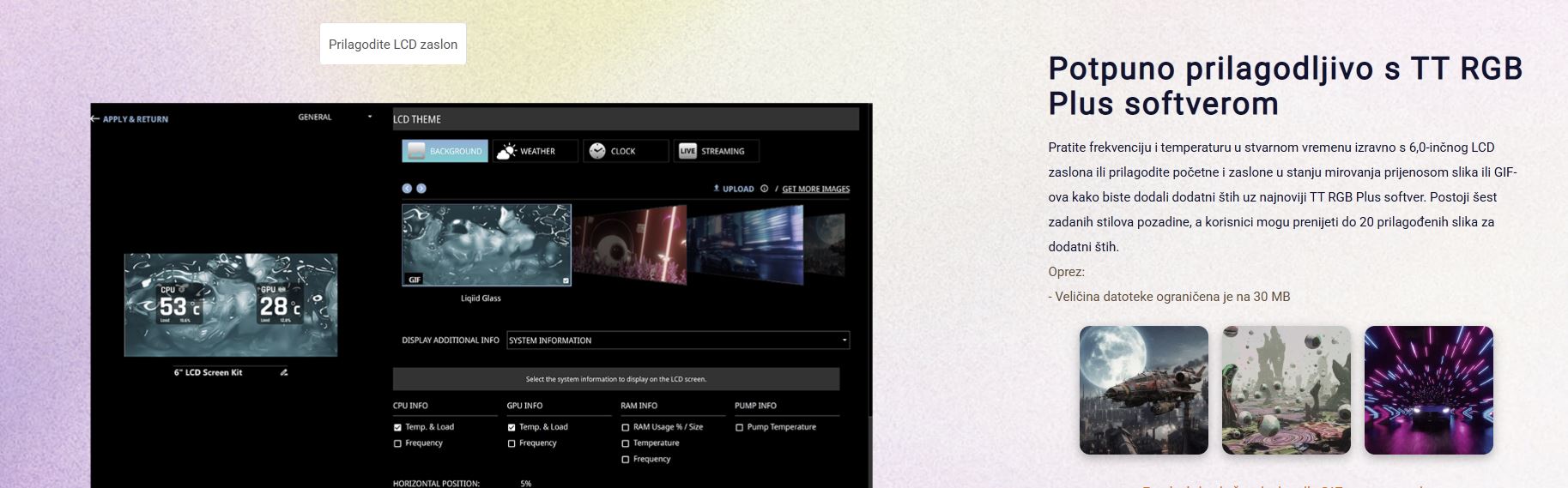This screenshot has width=1568, height=488.
Task: Open the Get More Images link
Action: click(815, 189)
